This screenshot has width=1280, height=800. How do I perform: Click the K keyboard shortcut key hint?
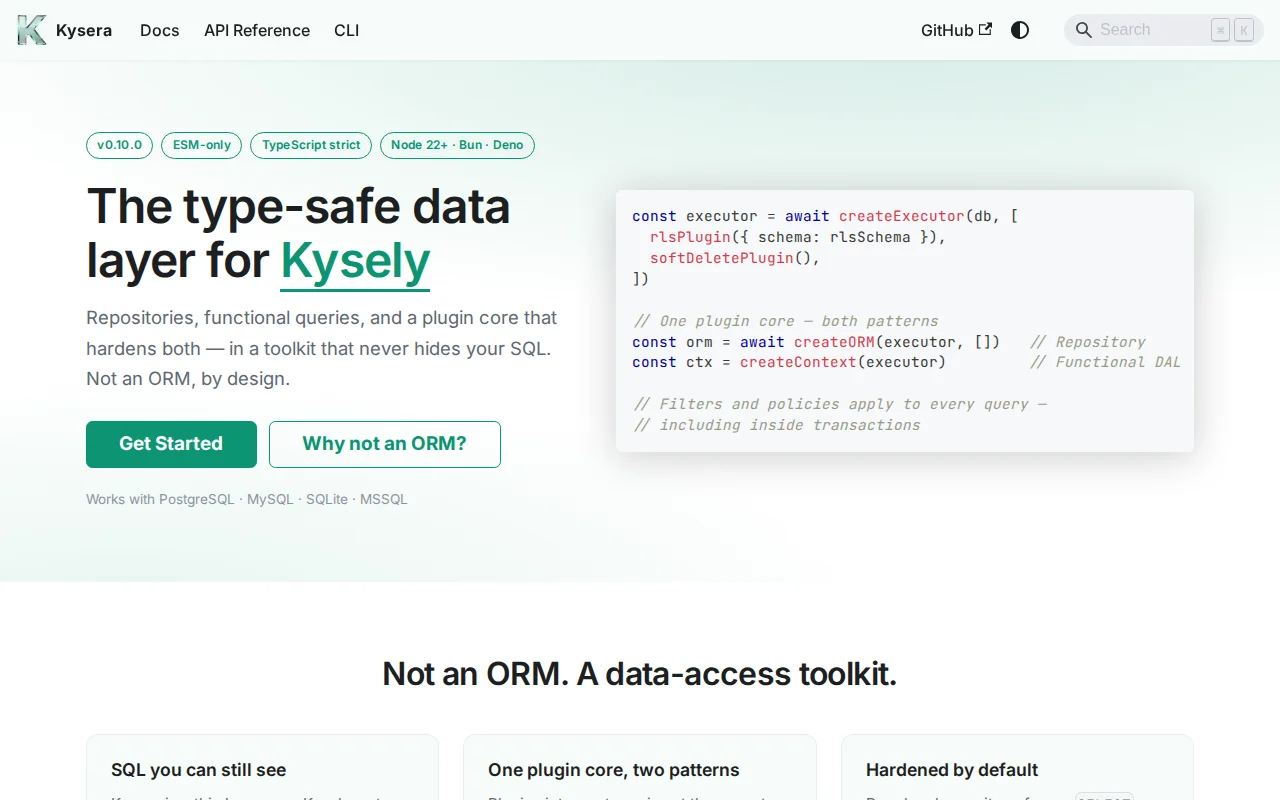1244,30
